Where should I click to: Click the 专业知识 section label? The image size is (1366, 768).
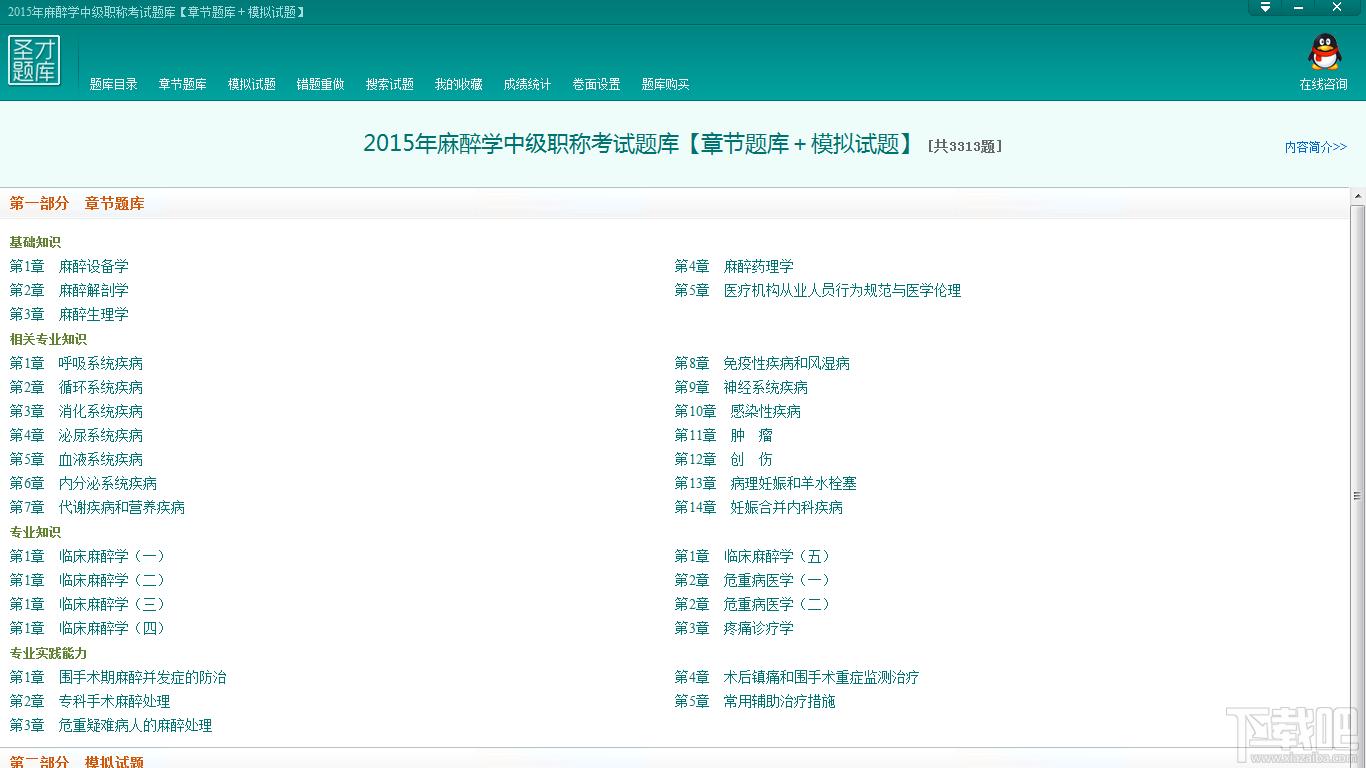[35, 532]
